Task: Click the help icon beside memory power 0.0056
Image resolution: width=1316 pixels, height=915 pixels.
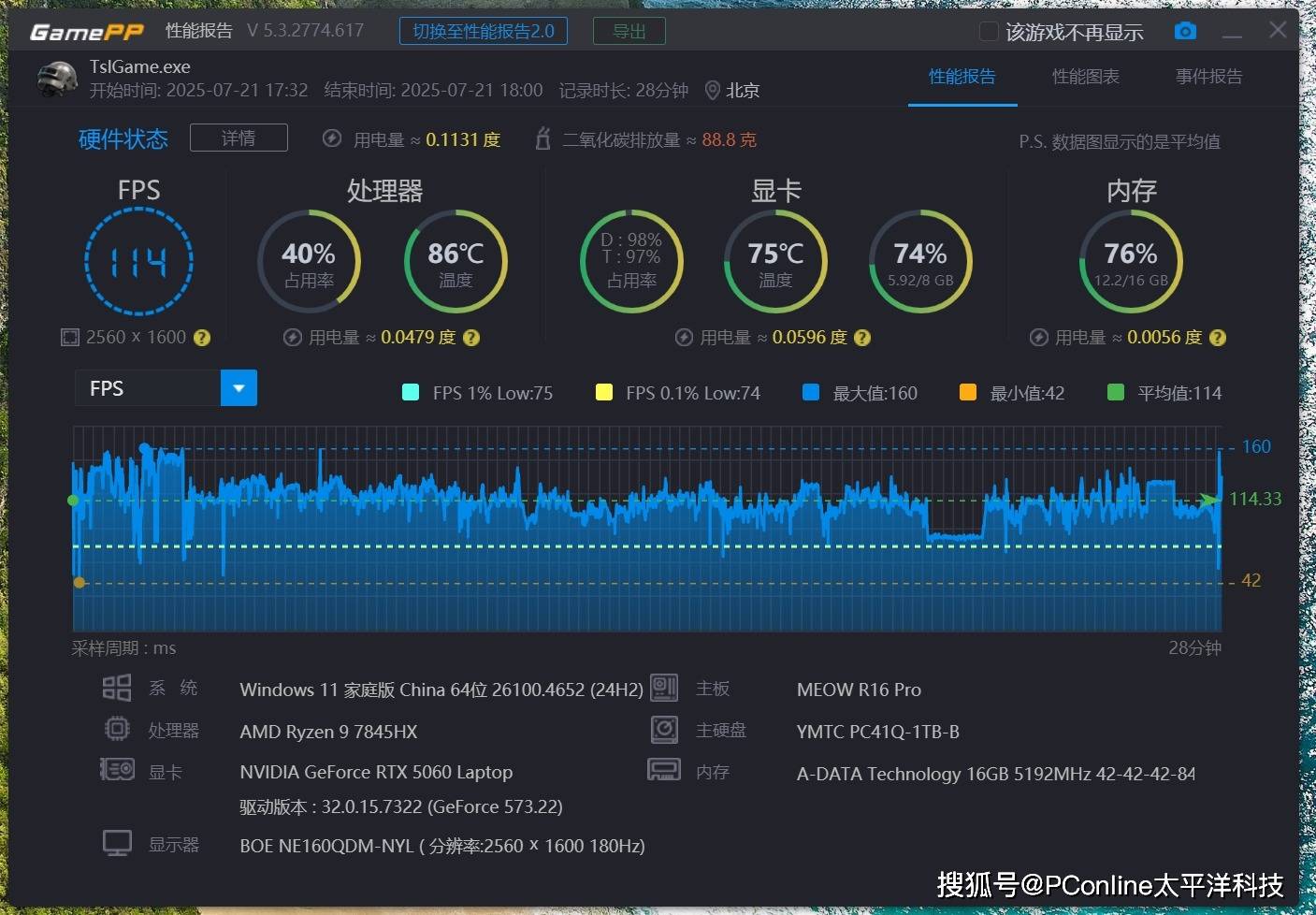Action: [x=1217, y=338]
